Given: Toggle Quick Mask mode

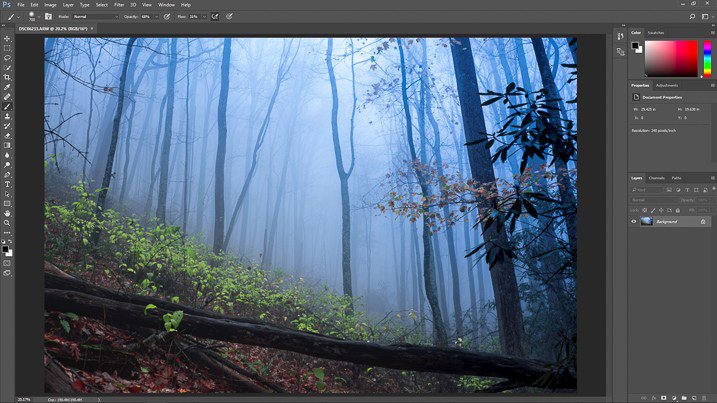Looking at the screenshot, I should [x=7, y=263].
